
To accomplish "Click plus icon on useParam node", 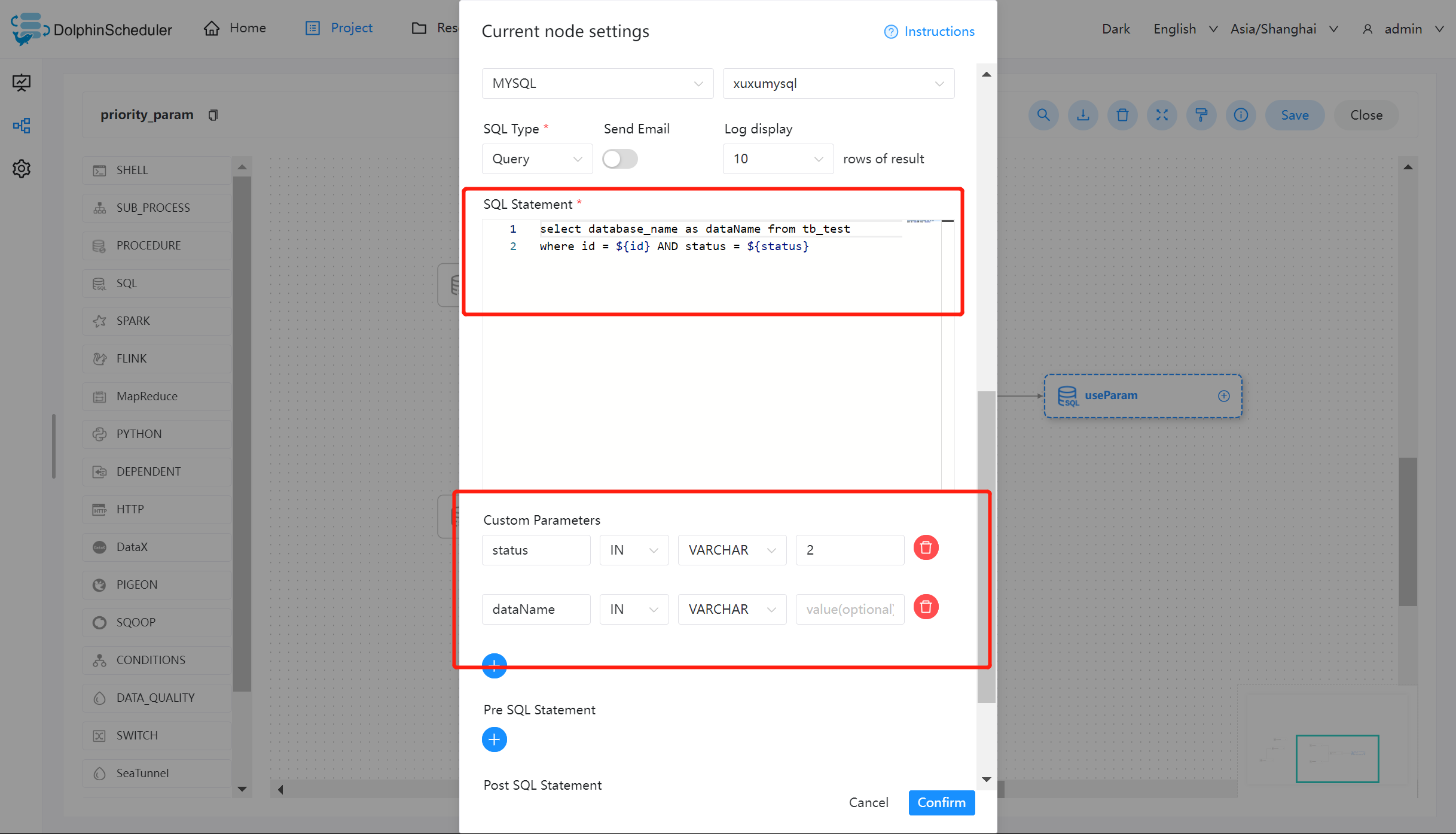I will click(1224, 396).
